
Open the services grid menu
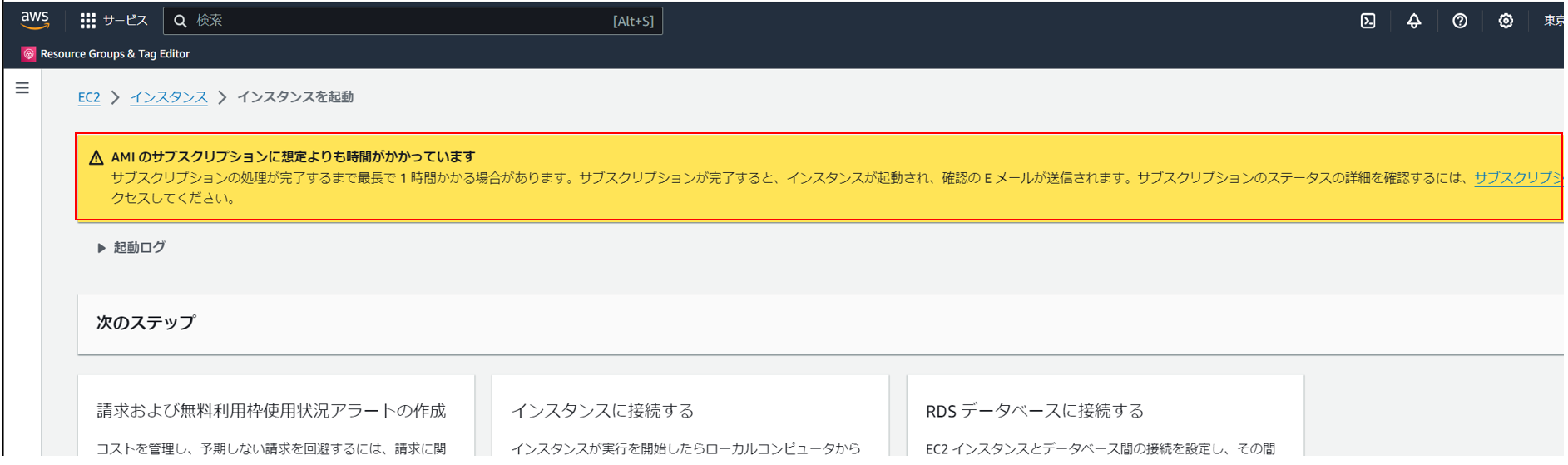click(87, 21)
